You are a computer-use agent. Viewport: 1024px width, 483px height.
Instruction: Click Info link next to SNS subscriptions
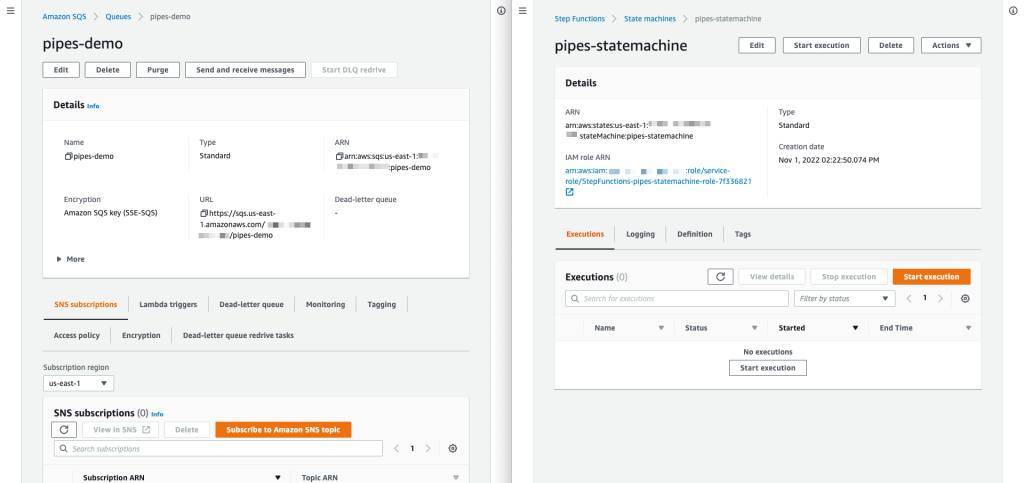point(157,414)
